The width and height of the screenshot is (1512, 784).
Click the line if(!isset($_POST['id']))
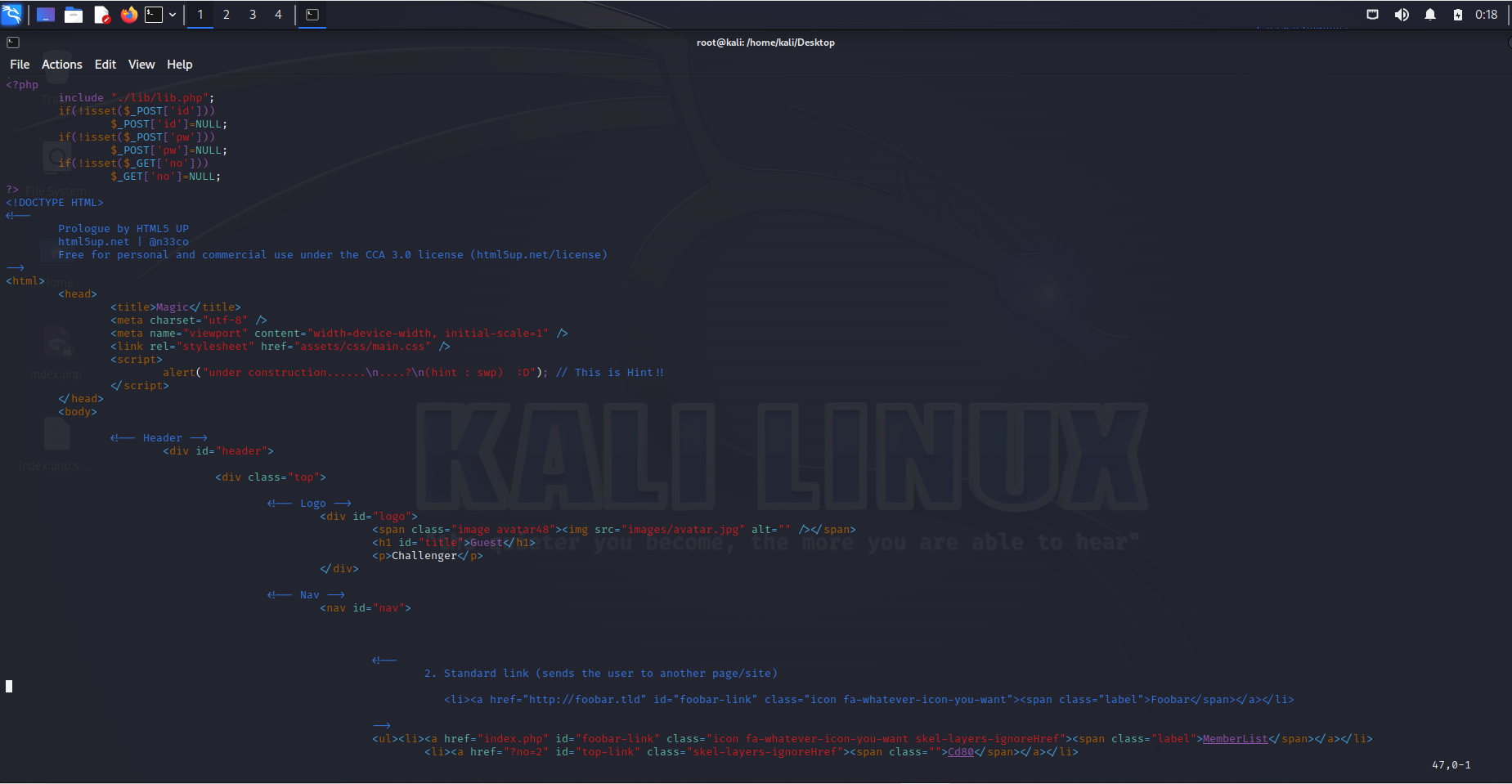[x=137, y=111]
